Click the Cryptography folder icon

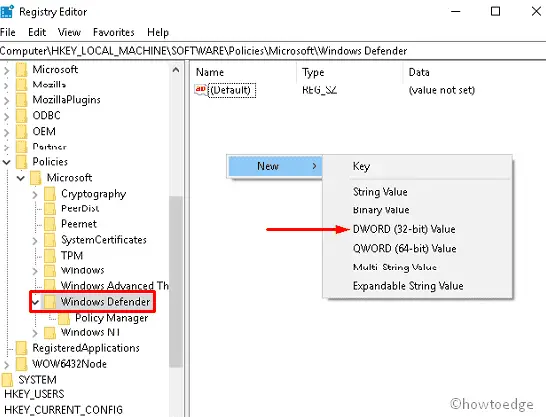point(50,194)
